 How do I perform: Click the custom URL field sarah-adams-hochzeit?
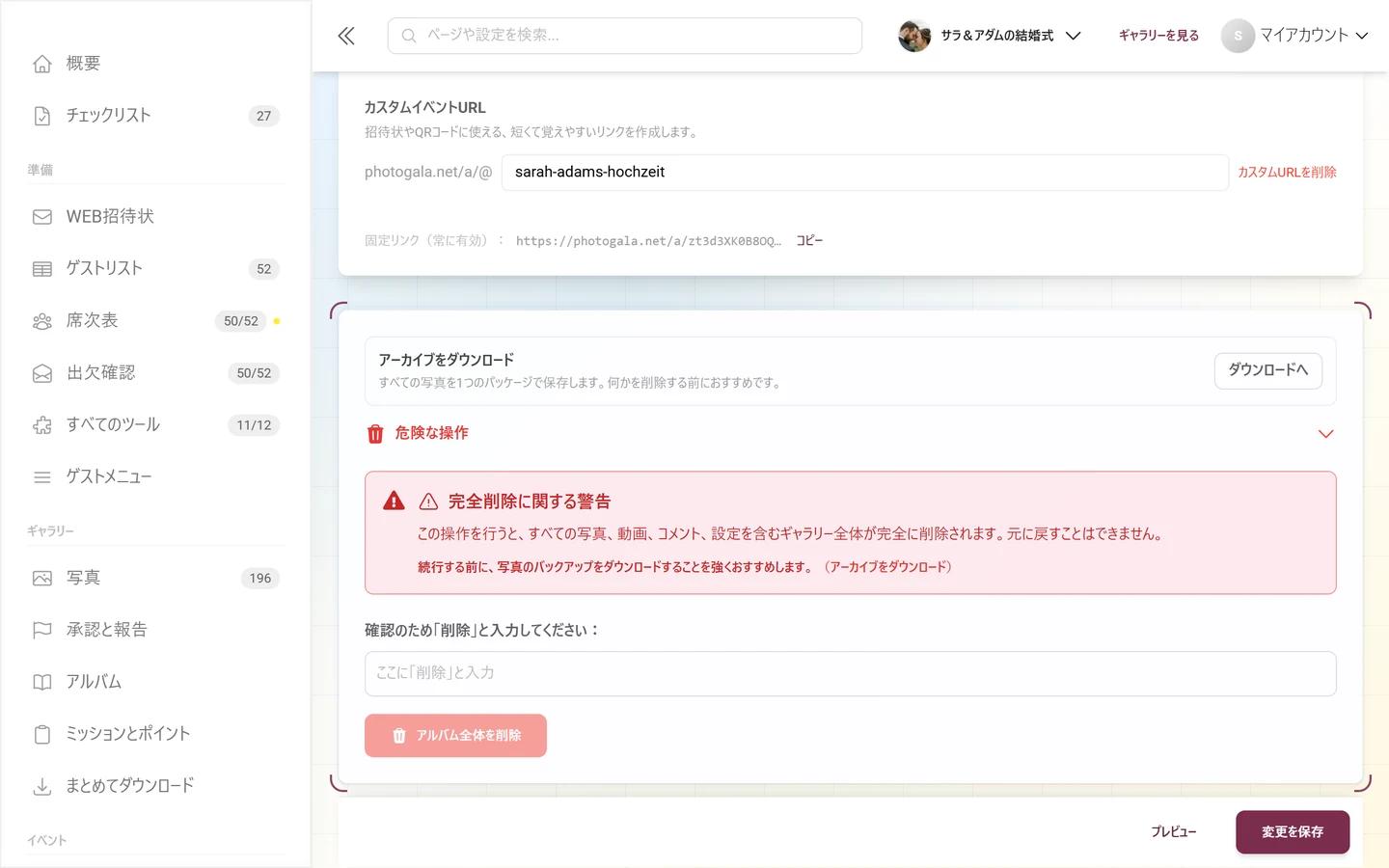pyautogui.click(x=865, y=173)
